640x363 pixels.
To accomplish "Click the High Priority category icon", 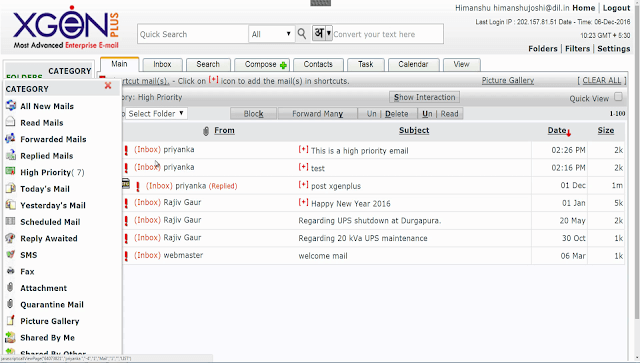I will pyautogui.click(x=11, y=171).
